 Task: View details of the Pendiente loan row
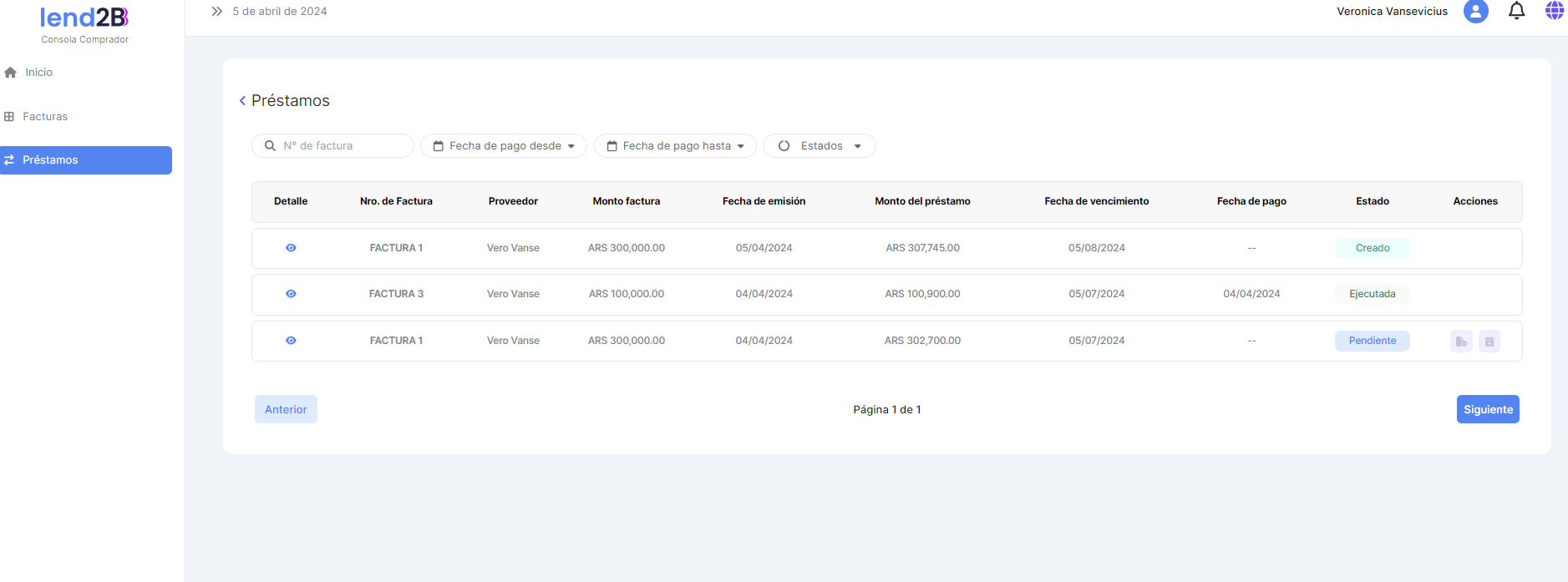(291, 341)
